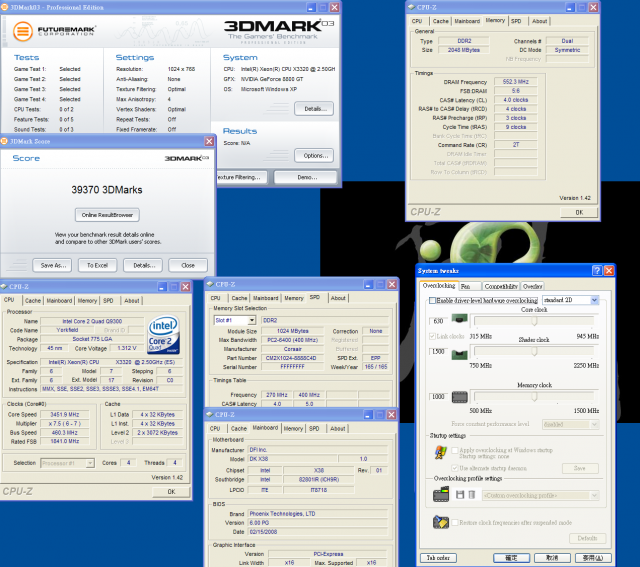Viewport: 640px width, 567px height.
Task: Toggle the Link clocks checkbox
Action: tap(432, 336)
